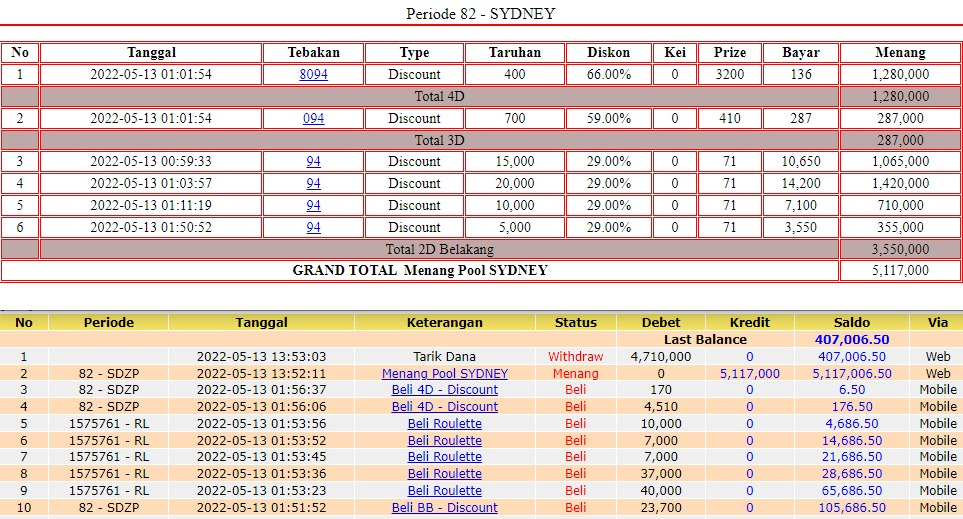Viewport: 963px width, 519px height.
Task: Select the Total 3D row label
Action: tap(439, 141)
